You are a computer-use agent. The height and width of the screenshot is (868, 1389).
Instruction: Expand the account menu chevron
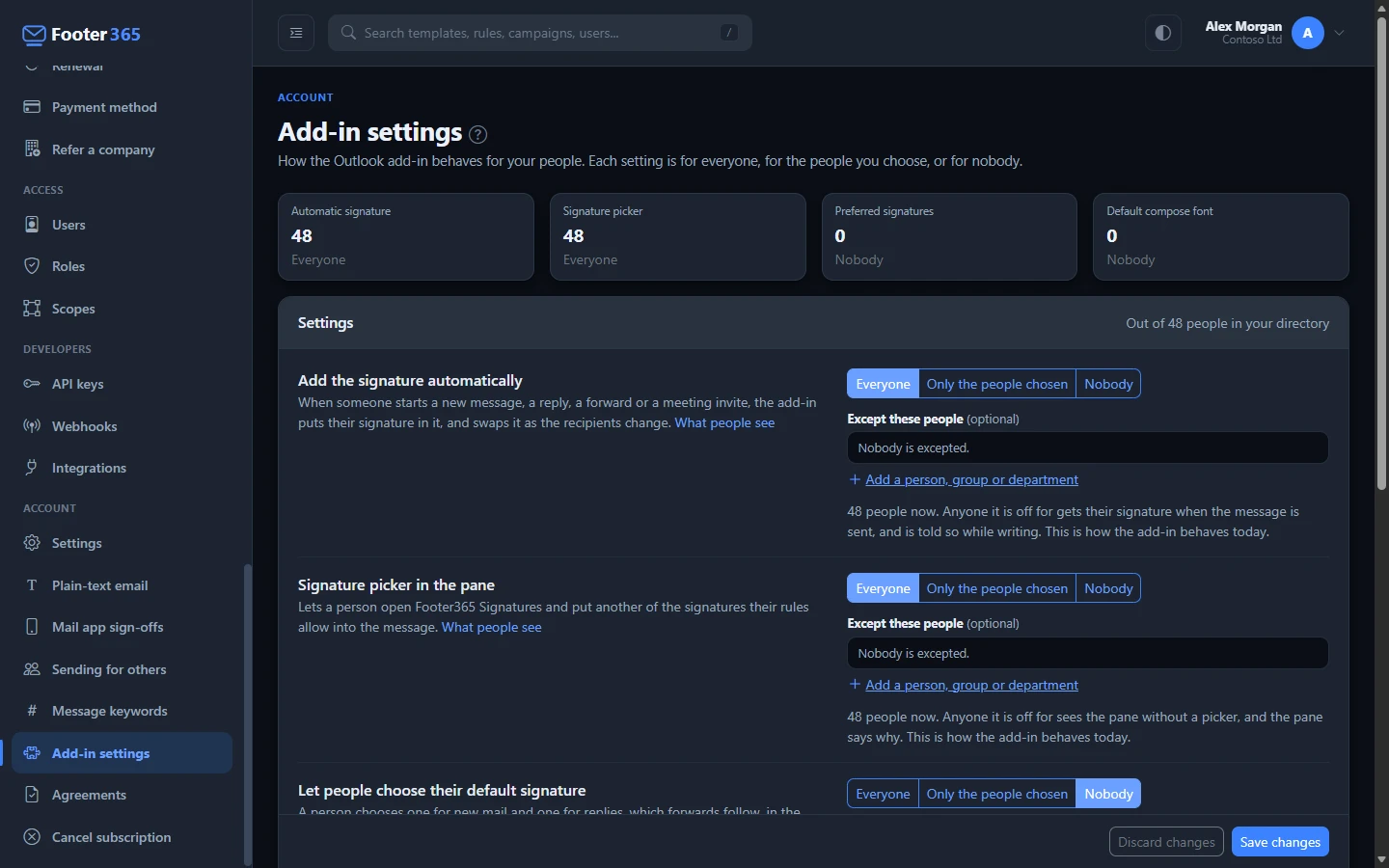point(1340,33)
